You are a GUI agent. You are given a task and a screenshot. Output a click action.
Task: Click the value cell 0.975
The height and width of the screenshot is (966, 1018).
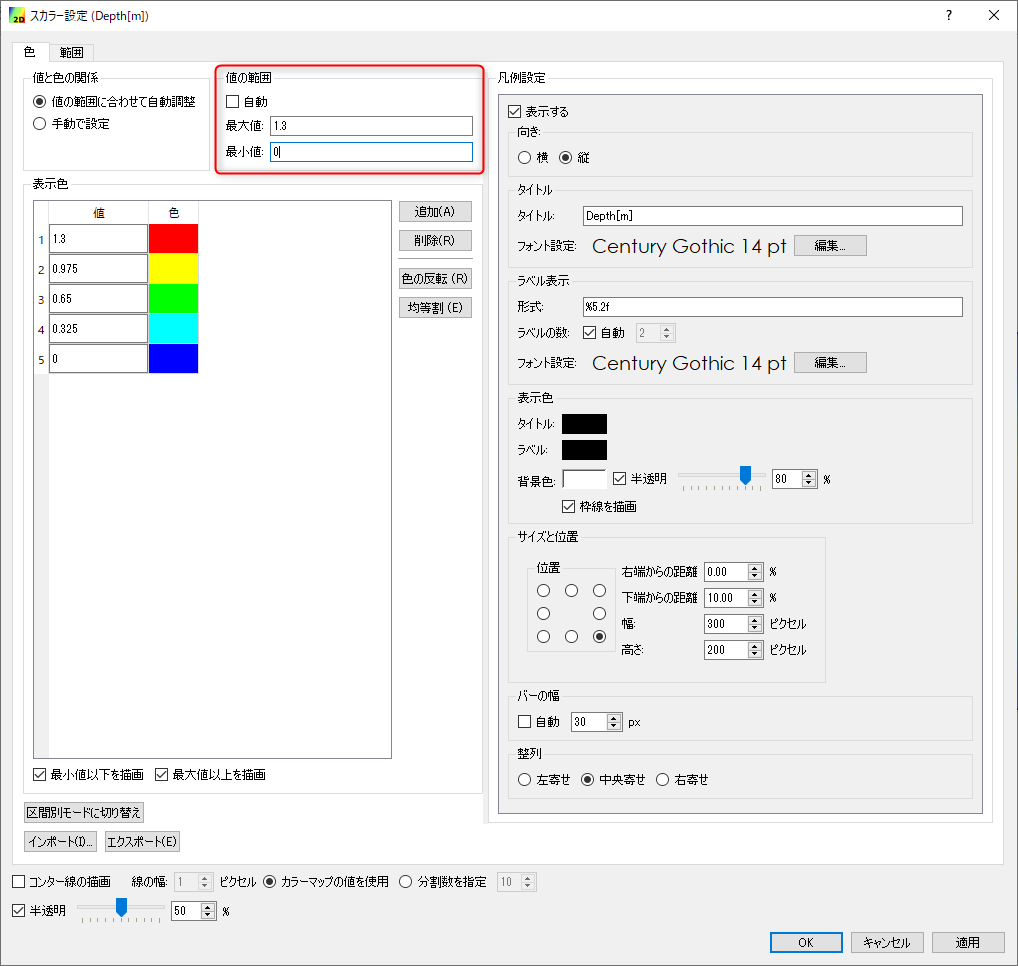pos(98,268)
